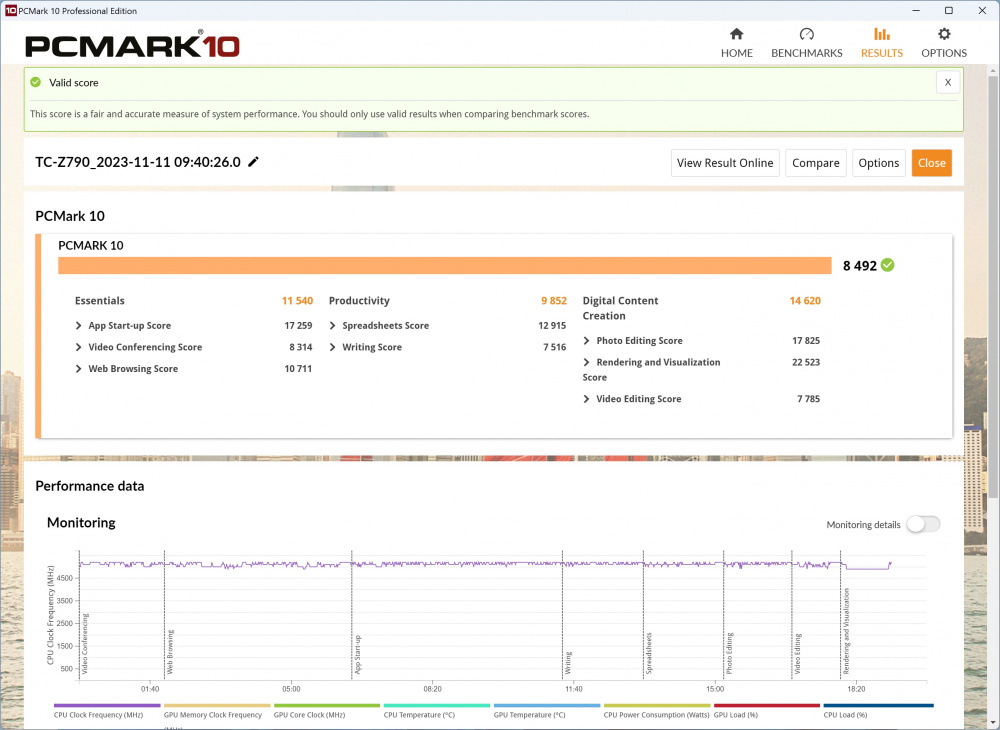Maximize the PCMark 10 window
The image size is (1000, 730).
click(x=949, y=10)
